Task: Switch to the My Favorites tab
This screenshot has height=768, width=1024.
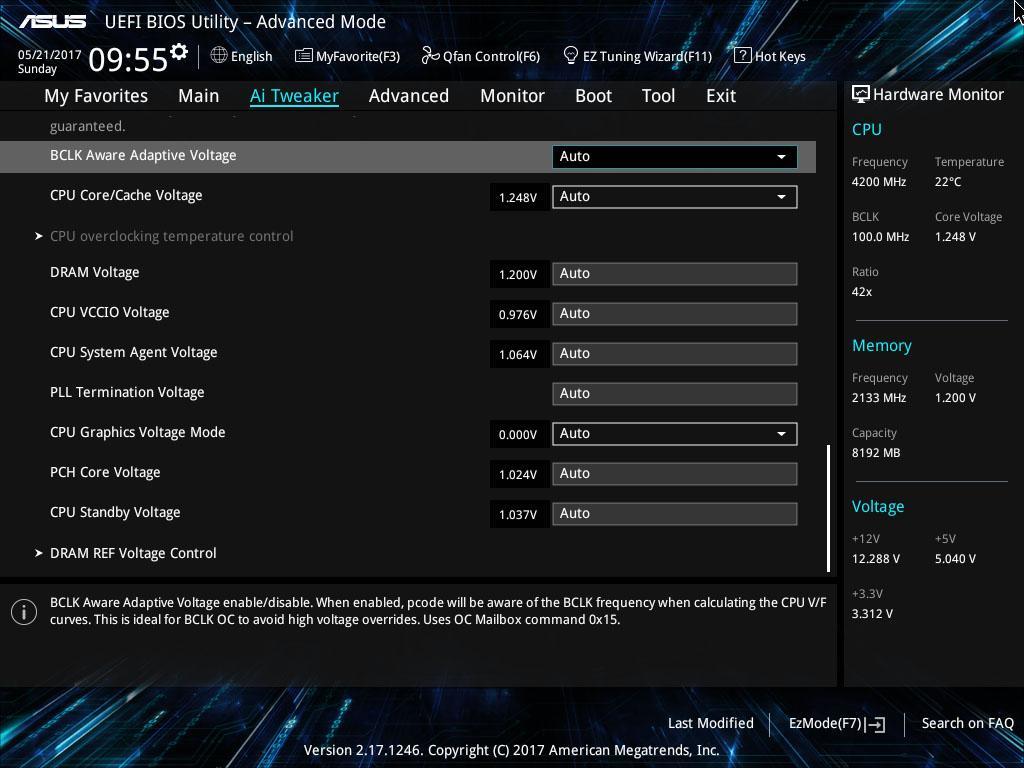Action: pos(96,96)
